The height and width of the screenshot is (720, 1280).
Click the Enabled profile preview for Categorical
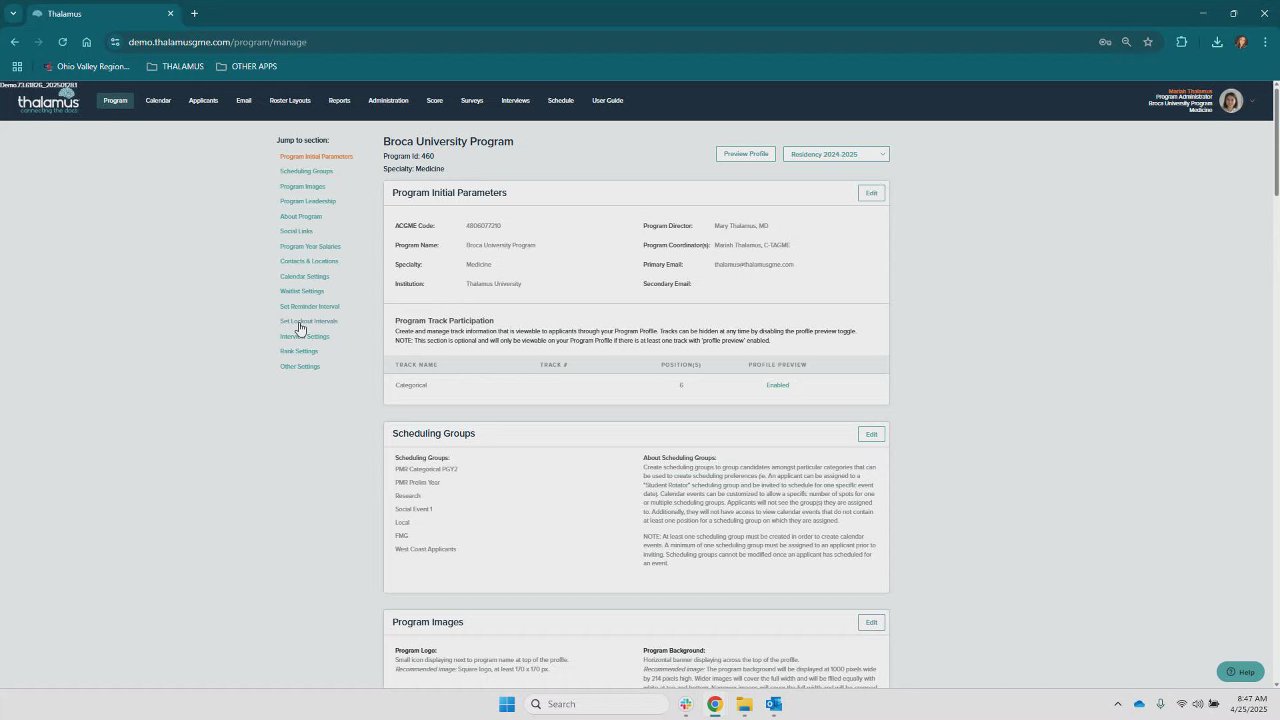(x=777, y=385)
